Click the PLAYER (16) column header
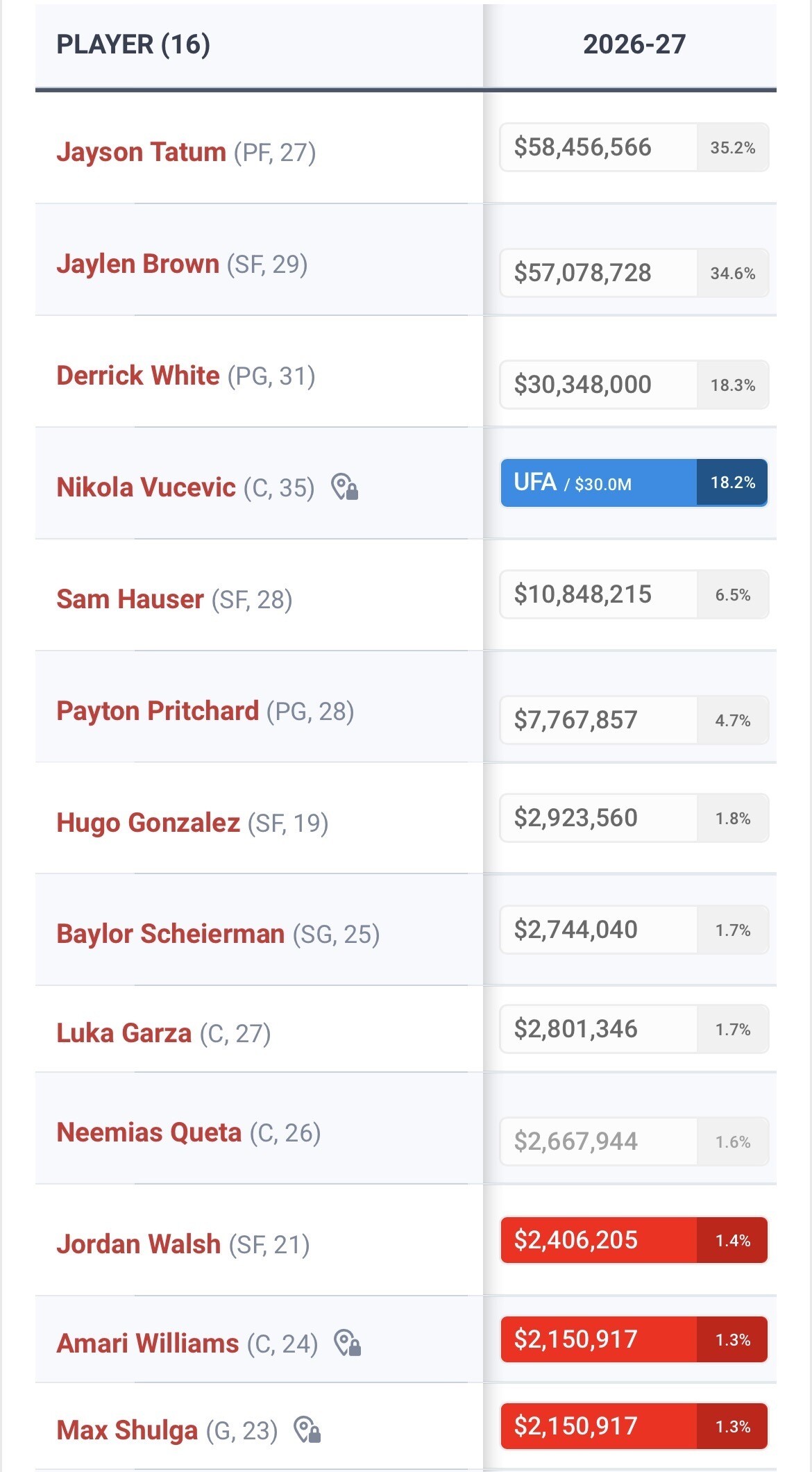812x1472 pixels. 133,45
